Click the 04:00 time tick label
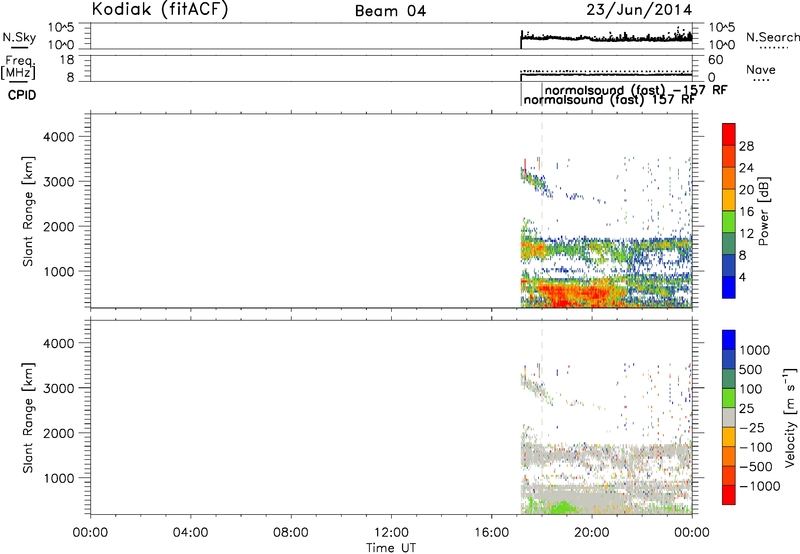This screenshot has width=800, height=554. [190, 533]
